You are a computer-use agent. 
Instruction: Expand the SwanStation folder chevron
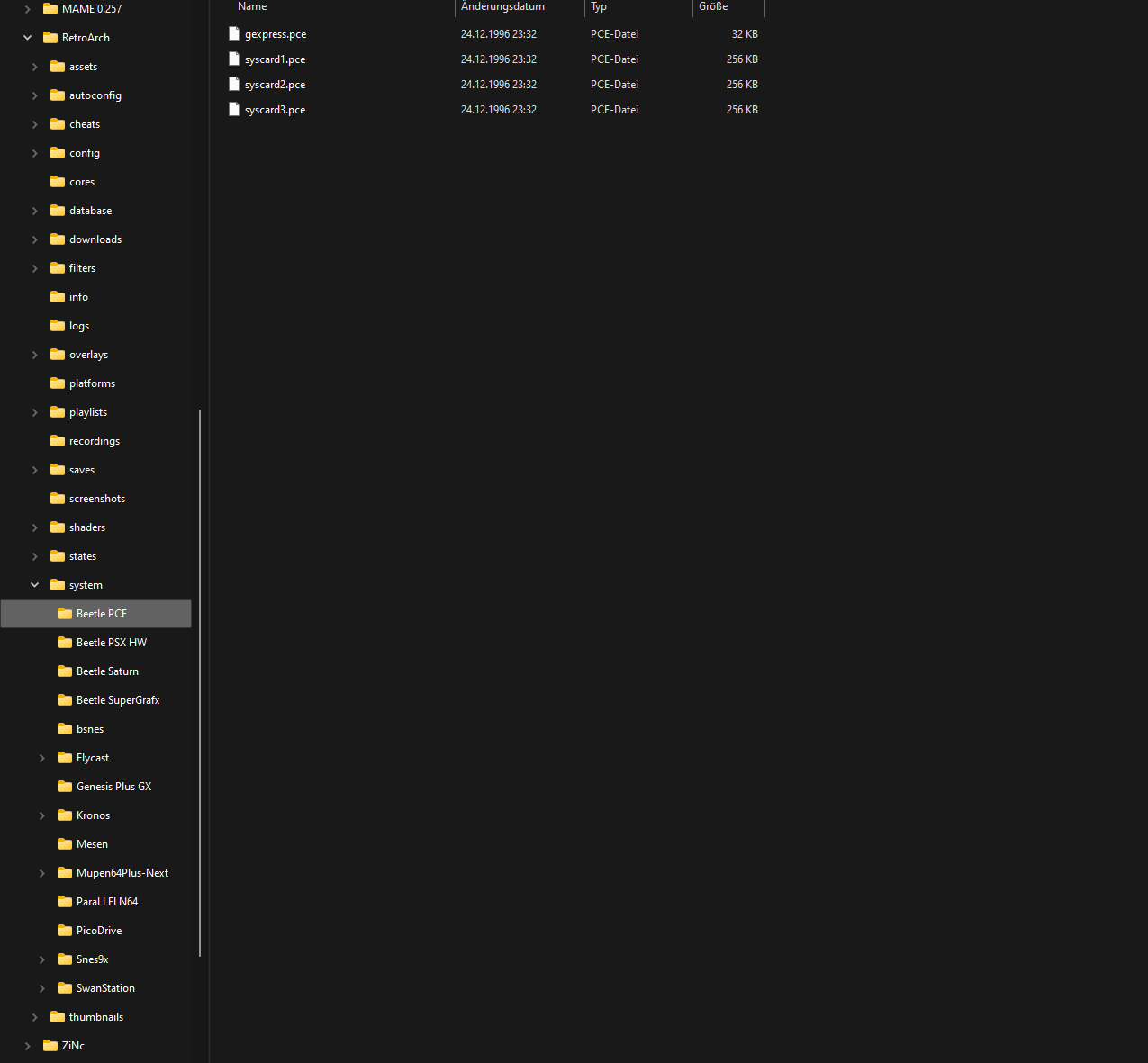pyautogui.click(x=41, y=988)
